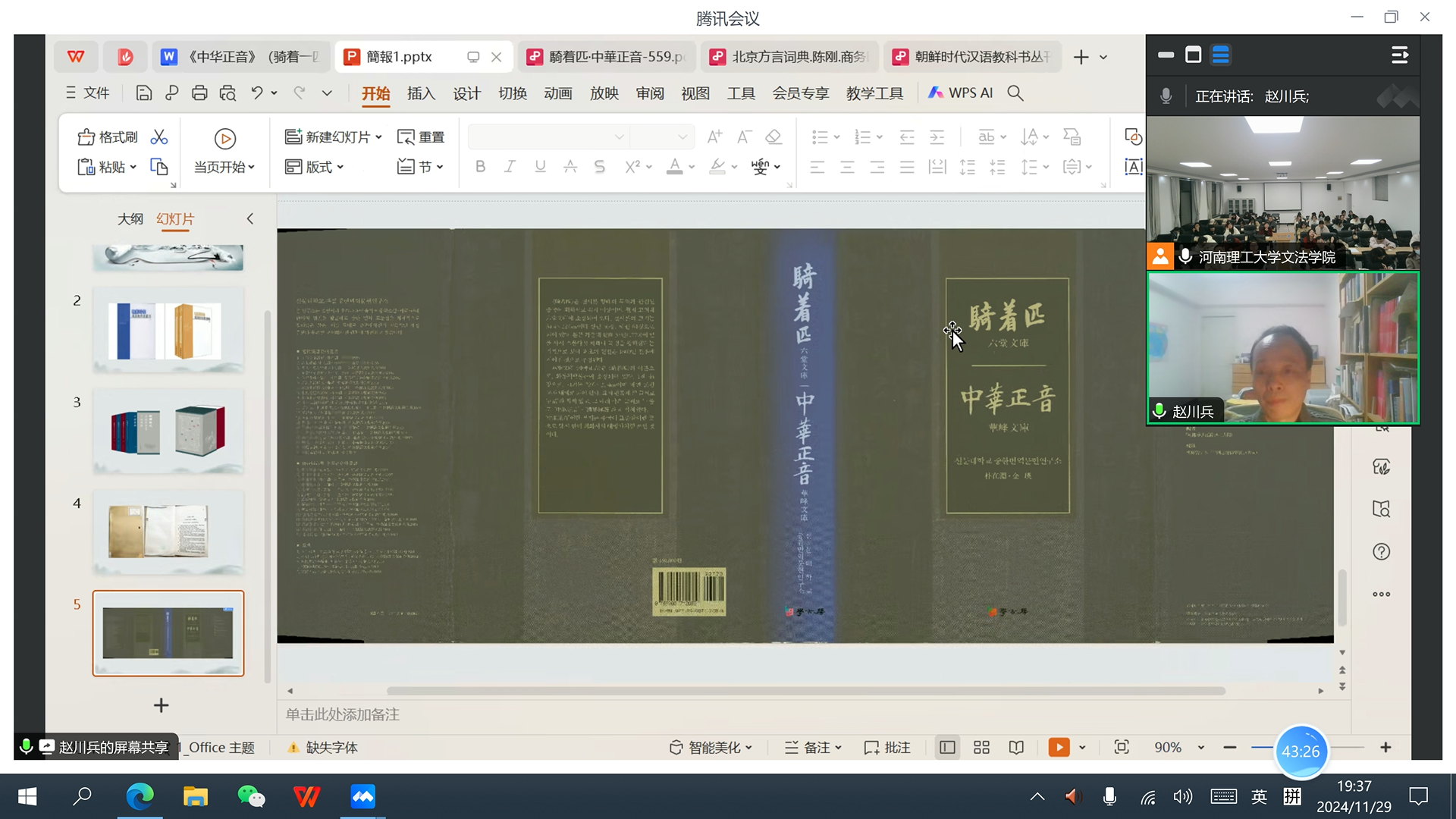Open the WPS AI assistant
This screenshot has height=819, width=1456.
click(x=961, y=93)
